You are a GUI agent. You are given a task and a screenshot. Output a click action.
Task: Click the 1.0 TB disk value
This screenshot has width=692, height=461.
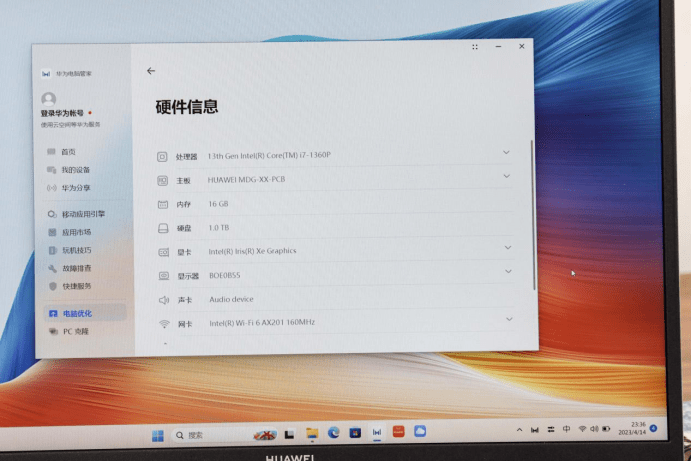click(x=218, y=228)
